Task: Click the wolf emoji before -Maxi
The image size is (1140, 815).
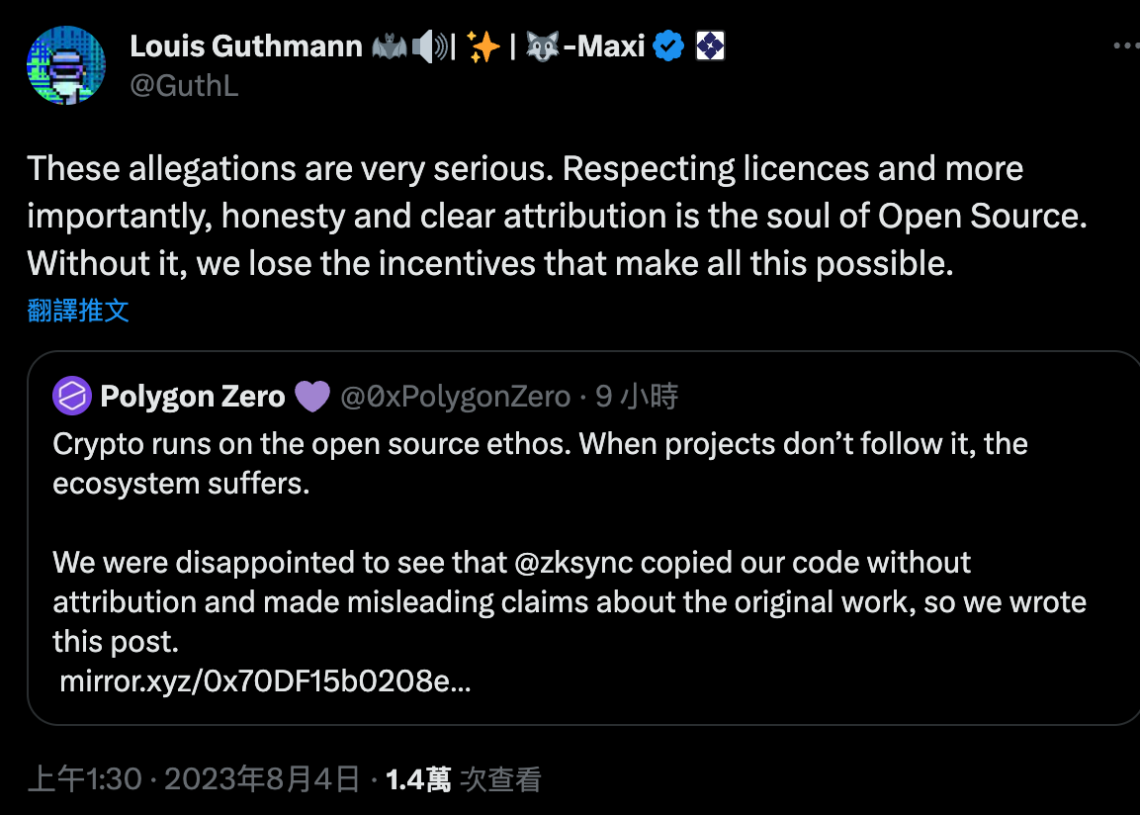Action: click(x=542, y=45)
